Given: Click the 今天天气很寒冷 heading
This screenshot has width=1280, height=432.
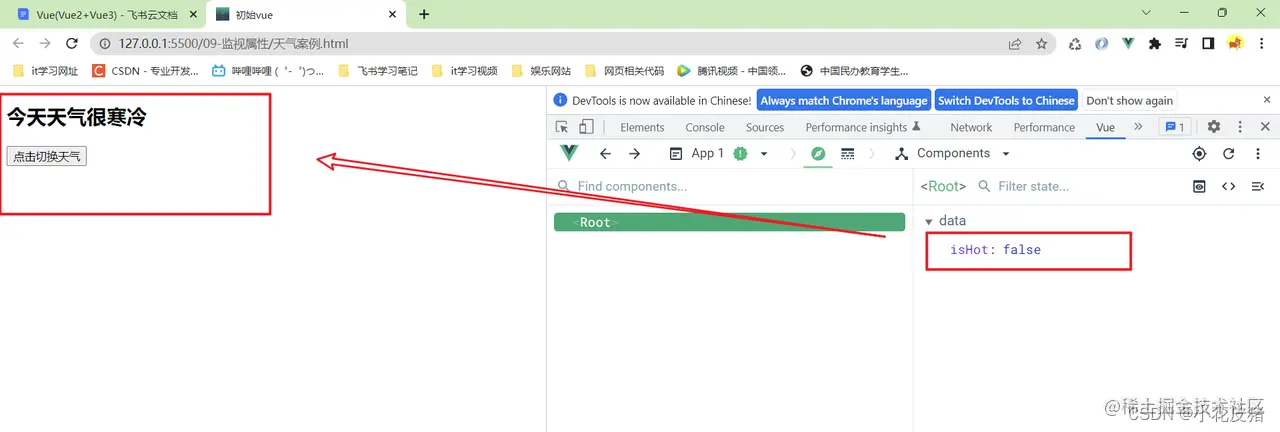Looking at the screenshot, I should pyautogui.click(x=77, y=117).
